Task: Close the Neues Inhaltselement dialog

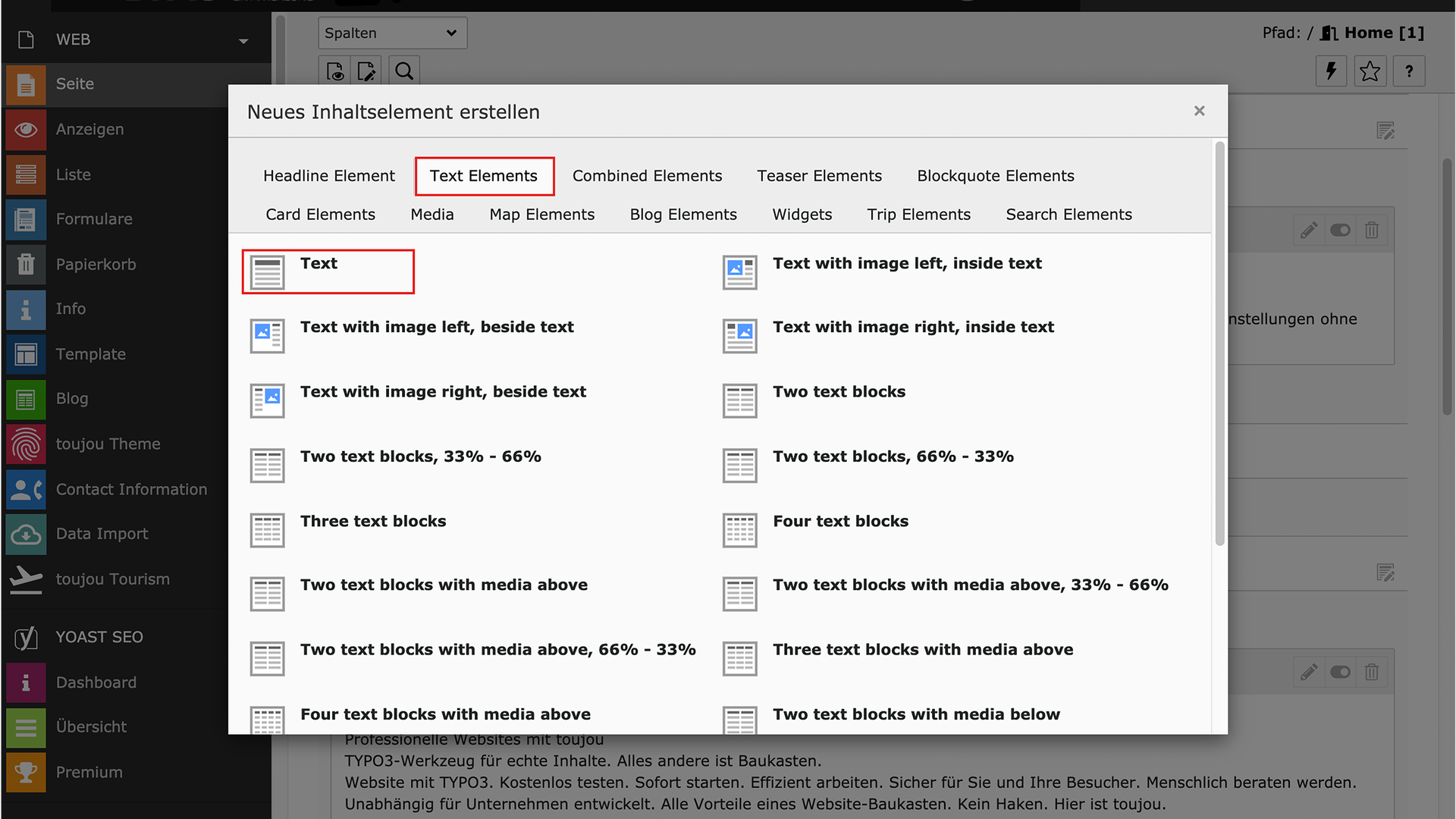Action: (x=1199, y=111)
